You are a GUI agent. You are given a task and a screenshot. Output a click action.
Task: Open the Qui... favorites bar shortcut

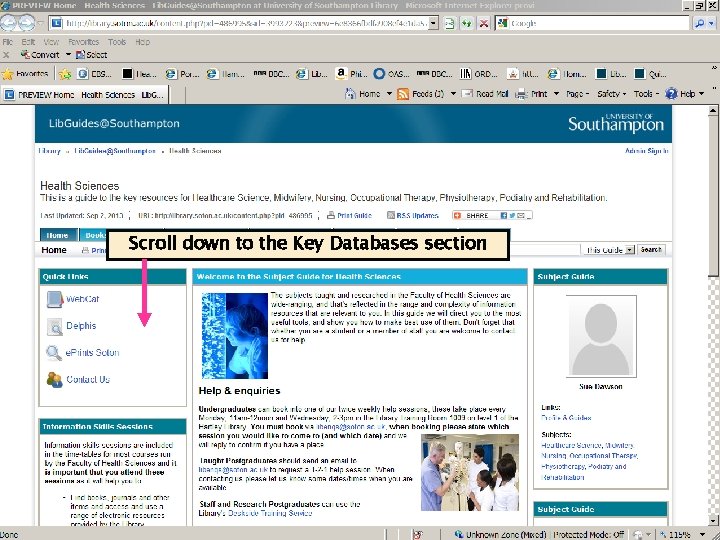click(x=651, y=74)
